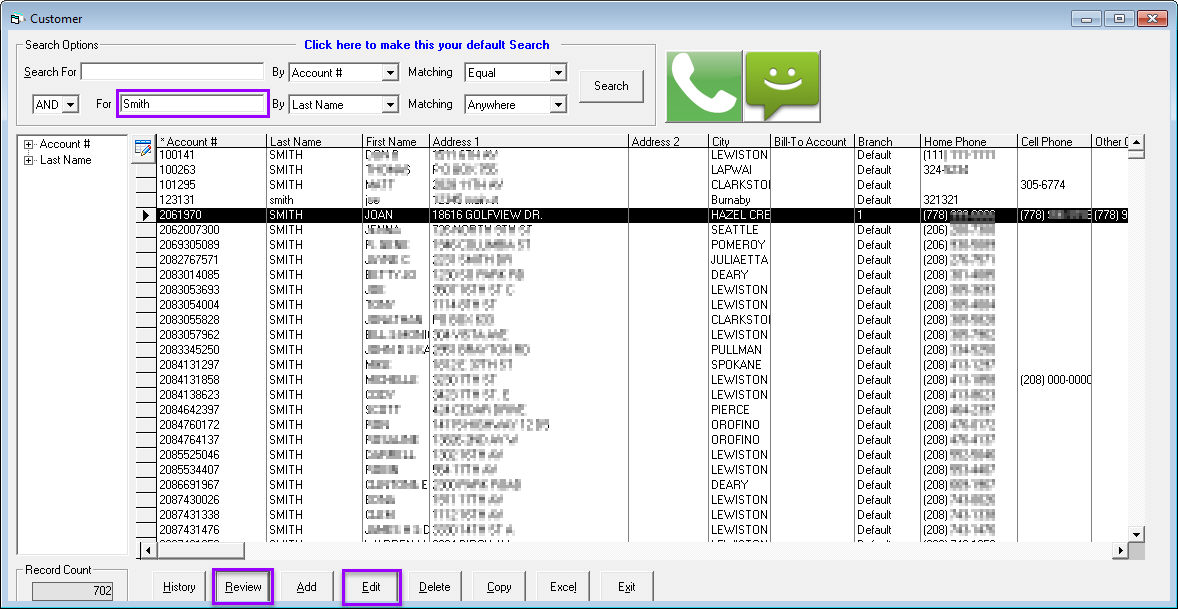Click the Review button
The width and height of the screenshot is (1178, 609).
[243, 587]
